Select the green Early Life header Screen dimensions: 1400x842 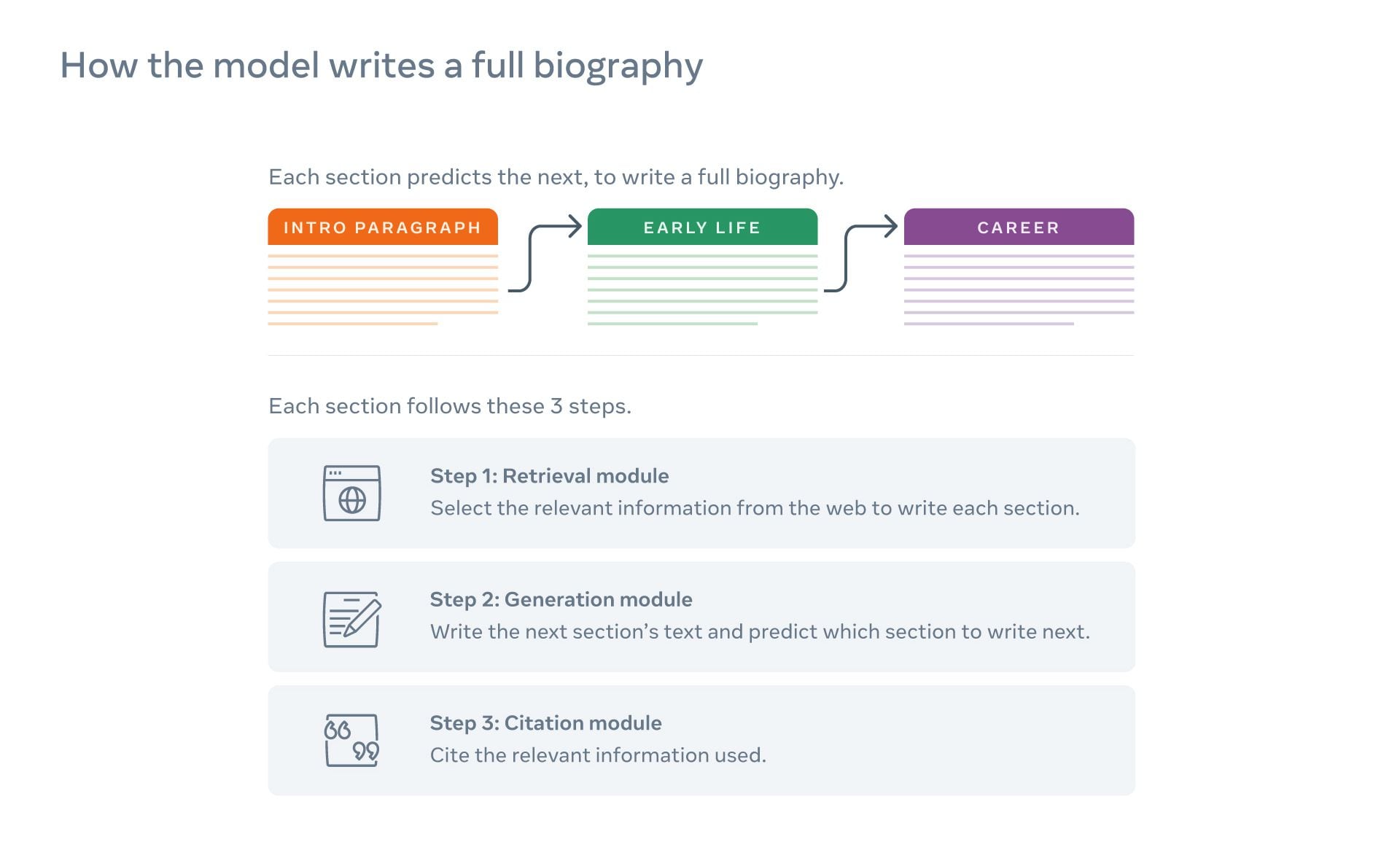(702, 227)
